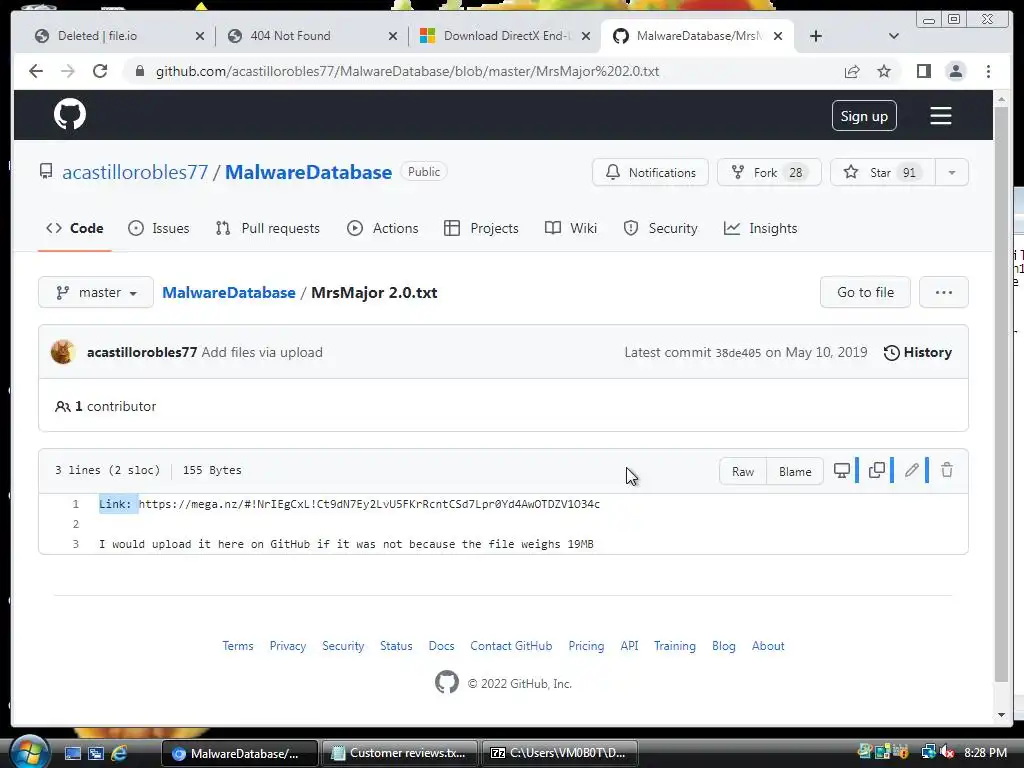Click the footer GitHub logo

click(447, 682)
